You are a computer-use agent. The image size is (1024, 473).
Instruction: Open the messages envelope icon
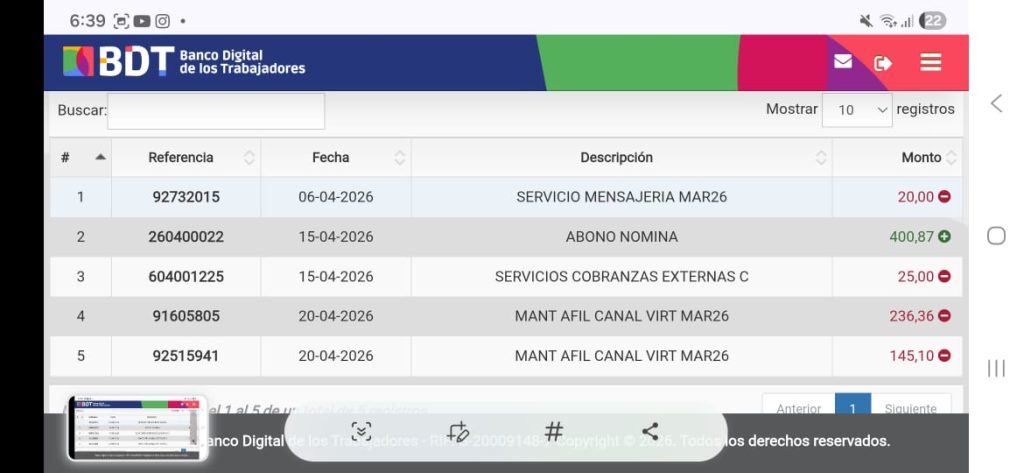click(843, 62)
